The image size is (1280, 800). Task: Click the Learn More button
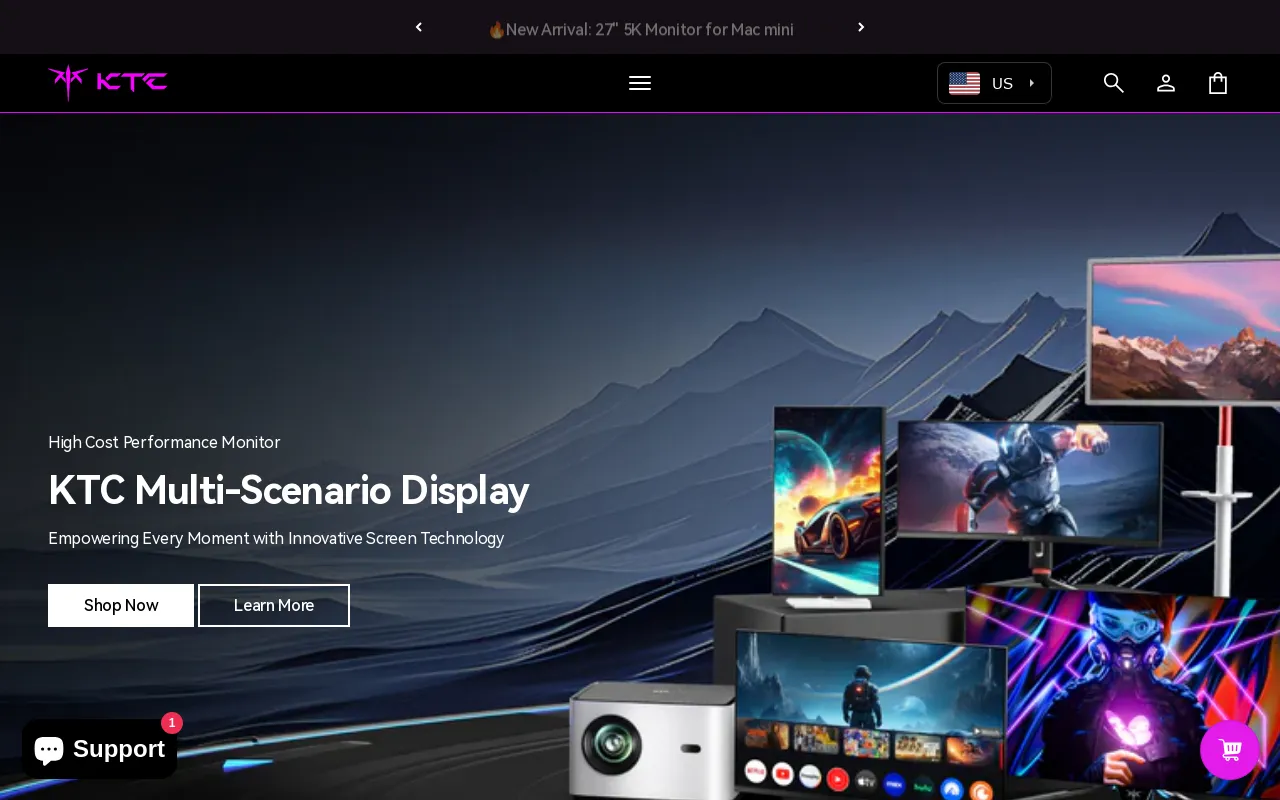point(273,605)
